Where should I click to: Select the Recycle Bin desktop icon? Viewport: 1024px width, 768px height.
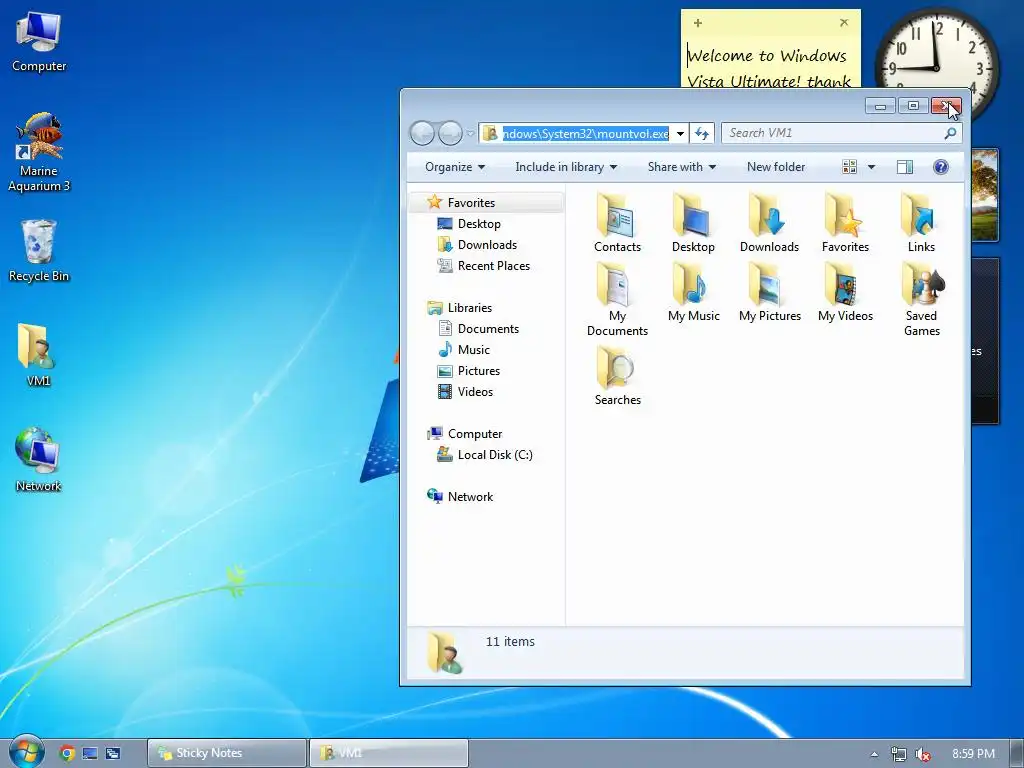[39, 251]
